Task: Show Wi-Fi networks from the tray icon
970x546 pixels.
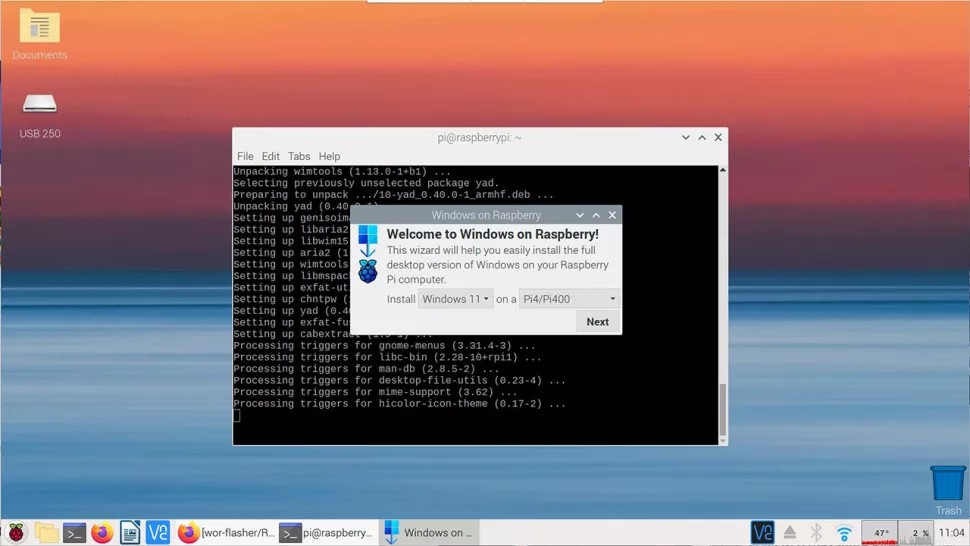Action: point(844,532)
